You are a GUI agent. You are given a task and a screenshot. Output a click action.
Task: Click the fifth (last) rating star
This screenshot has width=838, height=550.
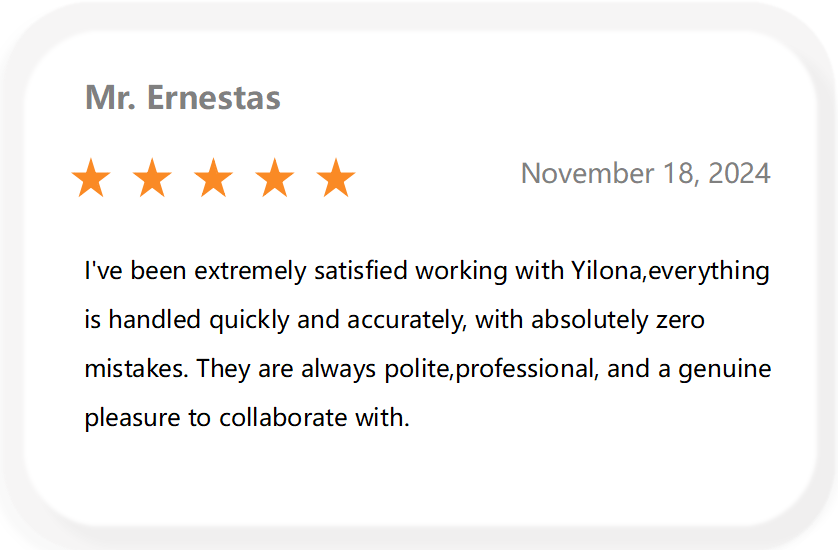point(336,178)
